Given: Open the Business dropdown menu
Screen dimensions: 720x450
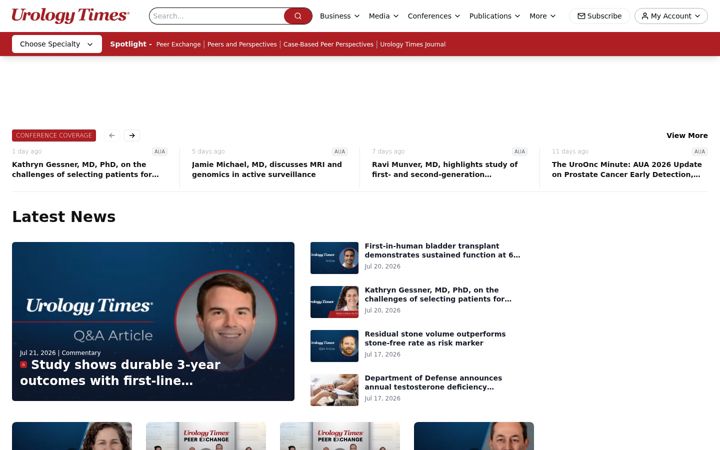Looking at the screenshot, I should [339, 16].
